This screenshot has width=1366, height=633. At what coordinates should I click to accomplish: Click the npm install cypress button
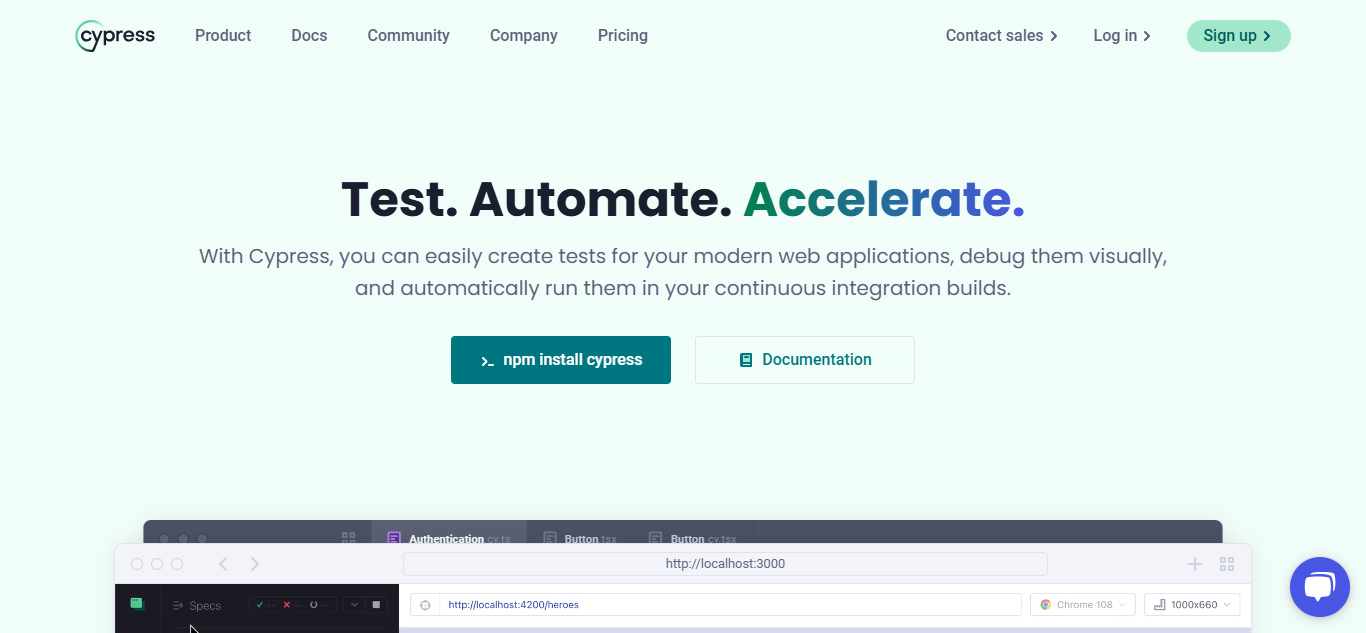click(x=561, y=360)
